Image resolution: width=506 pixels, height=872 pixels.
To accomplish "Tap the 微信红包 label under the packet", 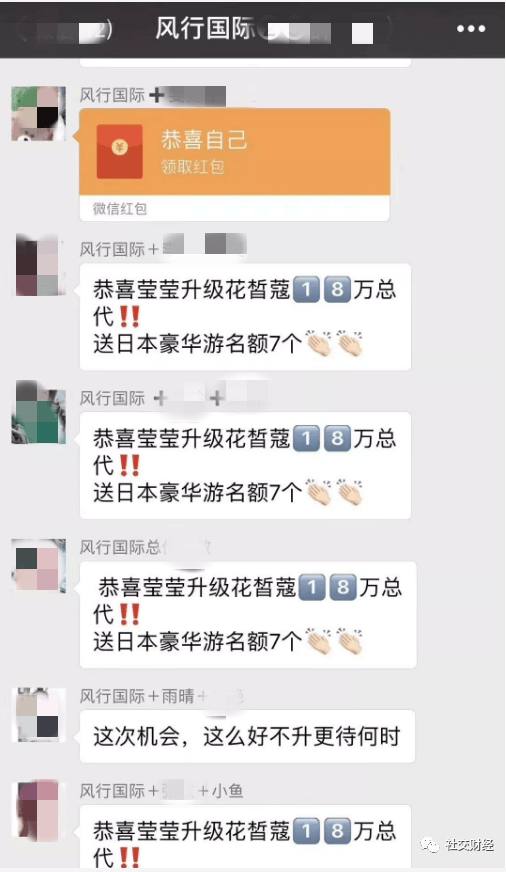I will (x=120, y=209).
